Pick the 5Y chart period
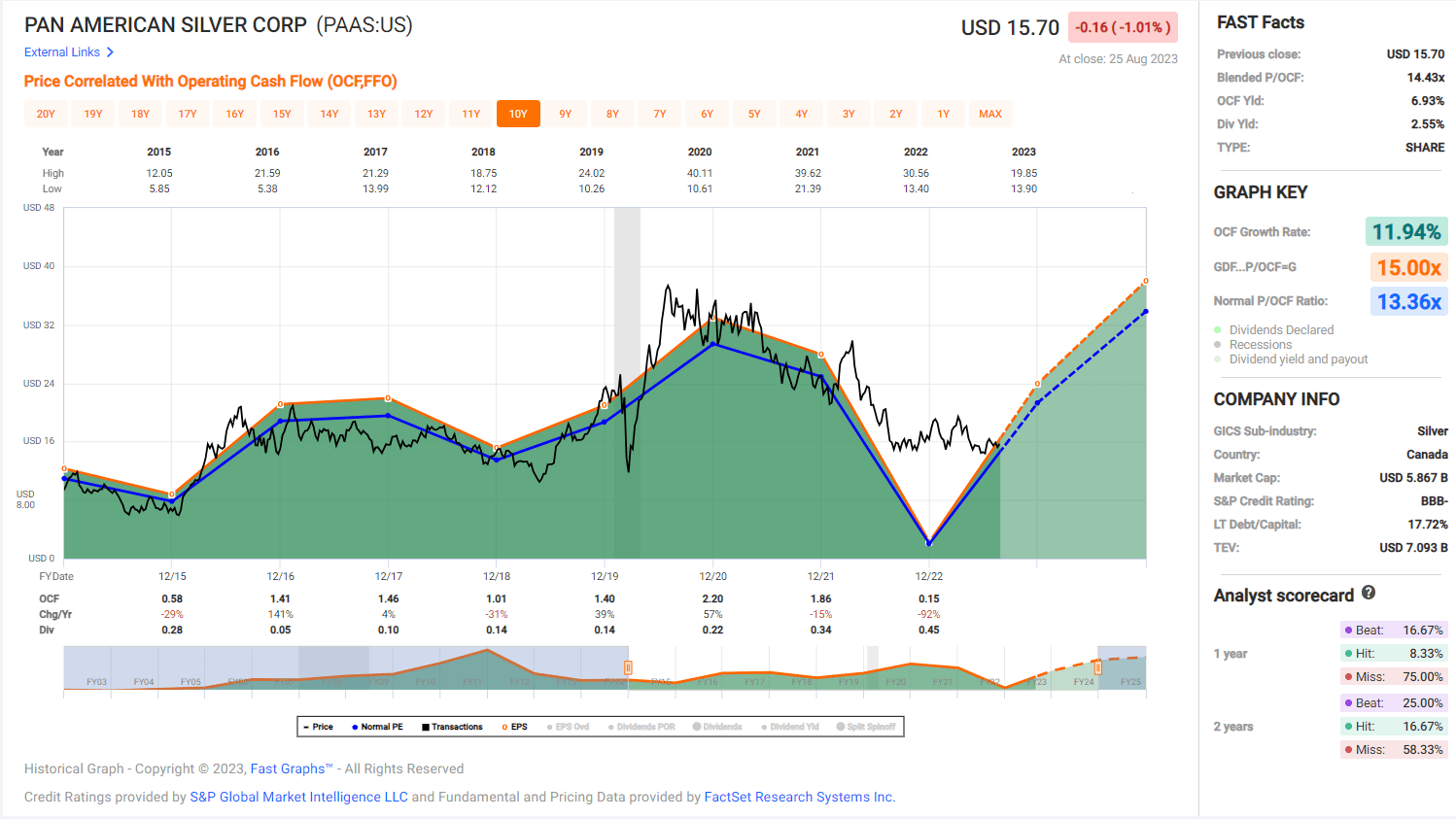This screenshot has height=819, width=1456. (x=754, y=114)
